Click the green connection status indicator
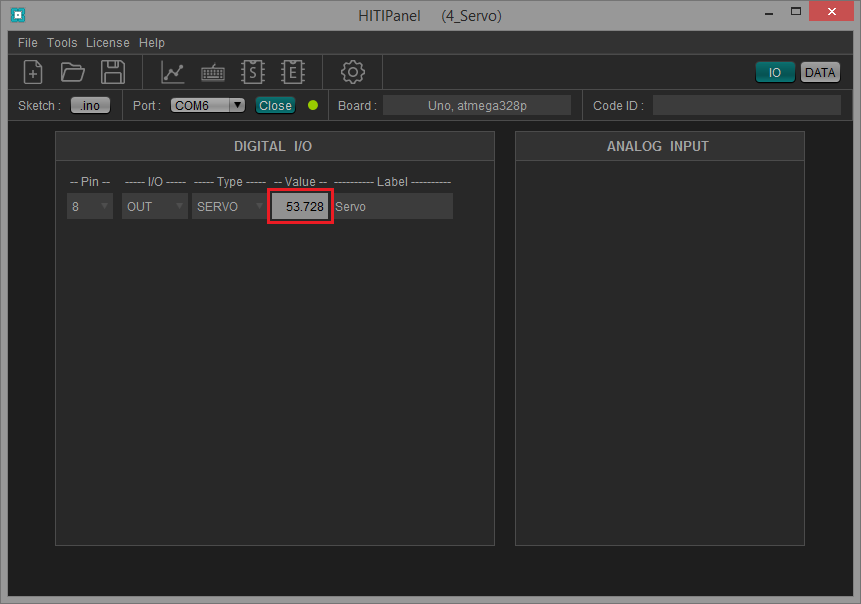This screenshot has width=861, height=604. pyautogui.click(x=313, y=105)
